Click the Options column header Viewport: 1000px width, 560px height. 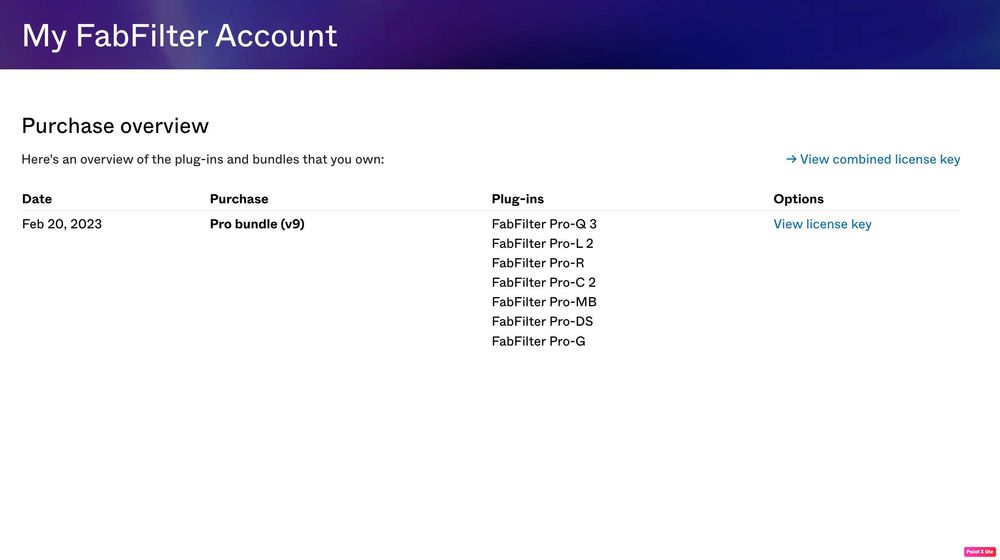(798, 199)
